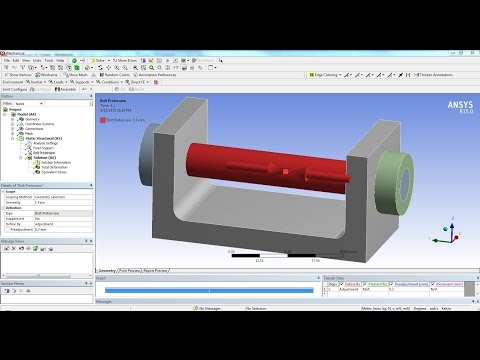This screenshot has width=480, height=360.
Task: Click the Show Vertices button
Action: [x=18, y=75]
